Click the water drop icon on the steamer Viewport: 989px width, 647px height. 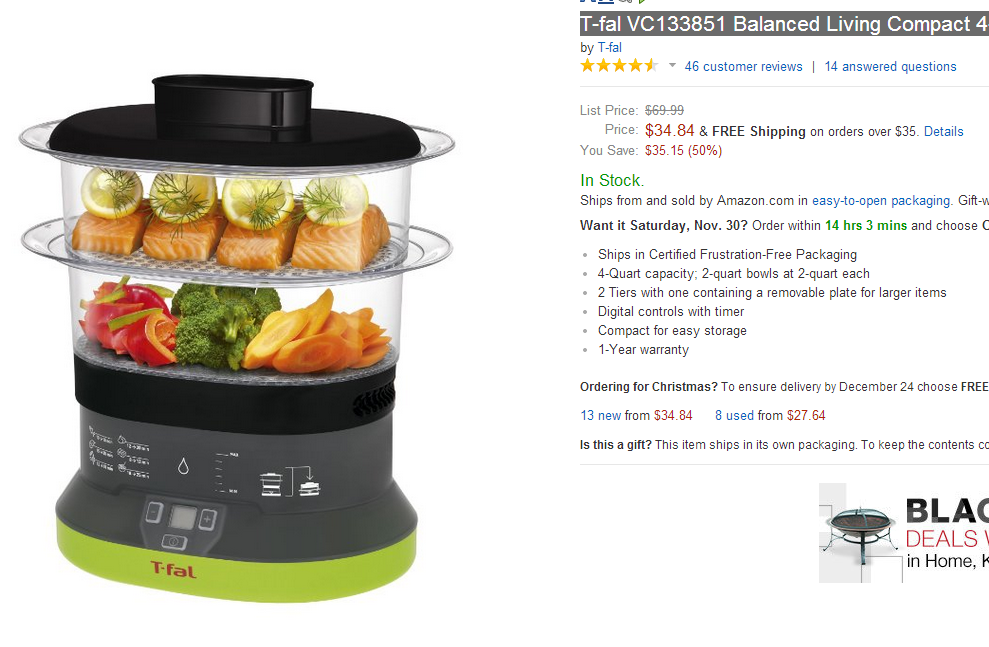183,466
